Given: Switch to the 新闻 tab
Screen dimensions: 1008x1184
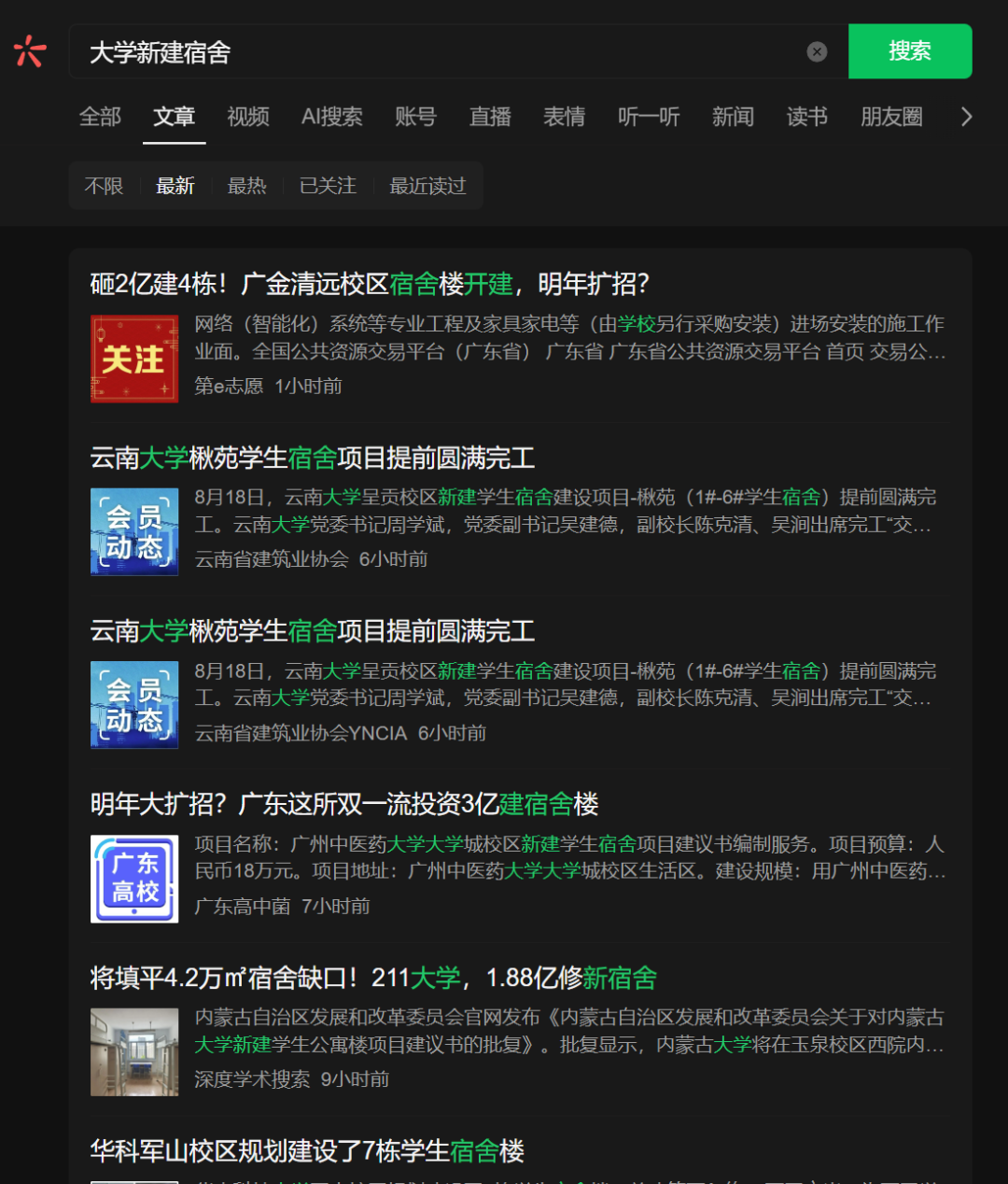Looking at the screenshot, I should (733, 117).
